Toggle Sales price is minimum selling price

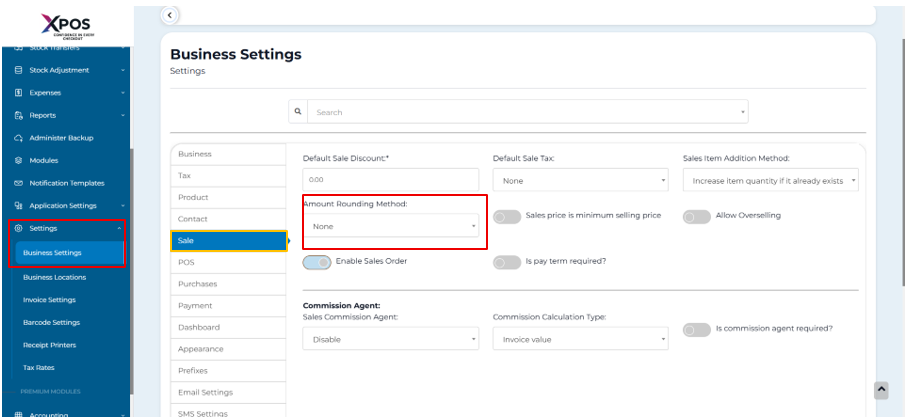pos(507,216)
